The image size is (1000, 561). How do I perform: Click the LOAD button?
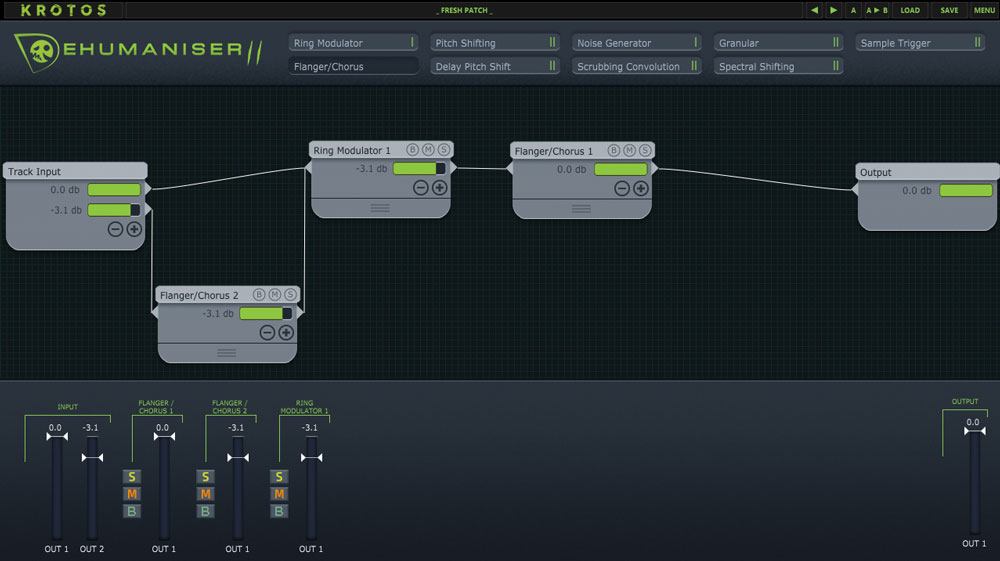(910, 10)
